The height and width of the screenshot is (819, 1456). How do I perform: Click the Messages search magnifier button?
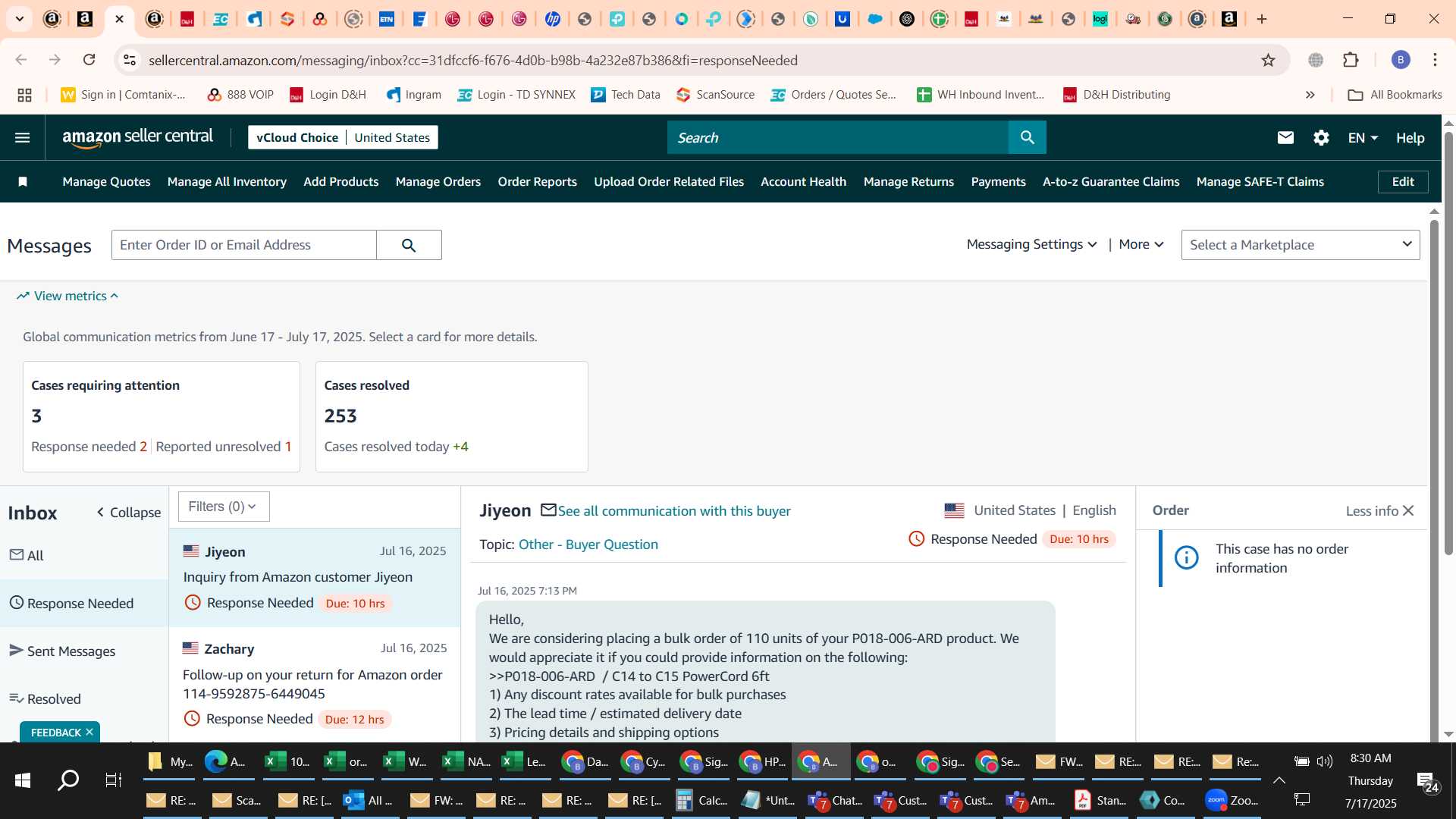point(409,245)
